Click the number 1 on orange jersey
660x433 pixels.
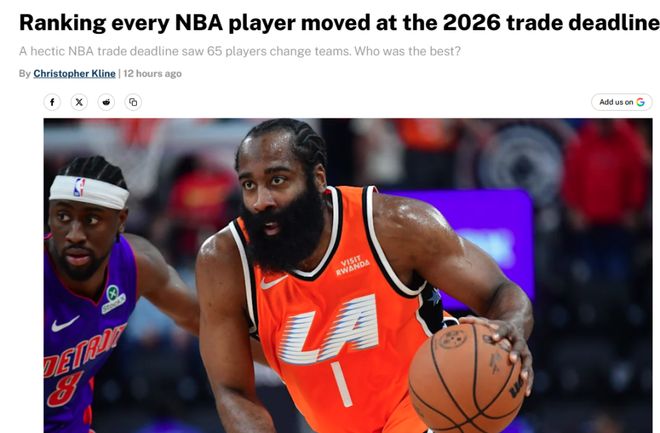click(342, 384)
